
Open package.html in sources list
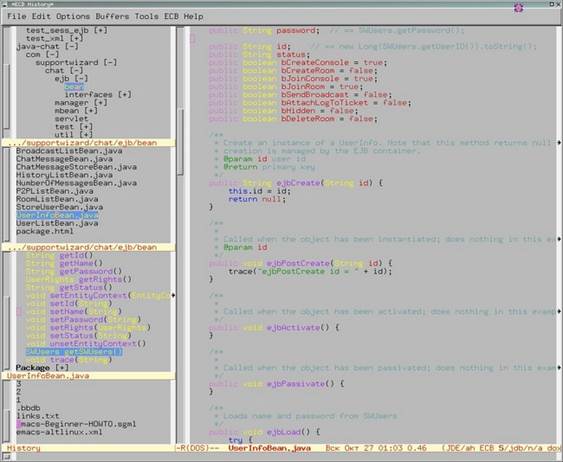coord(45,231)
